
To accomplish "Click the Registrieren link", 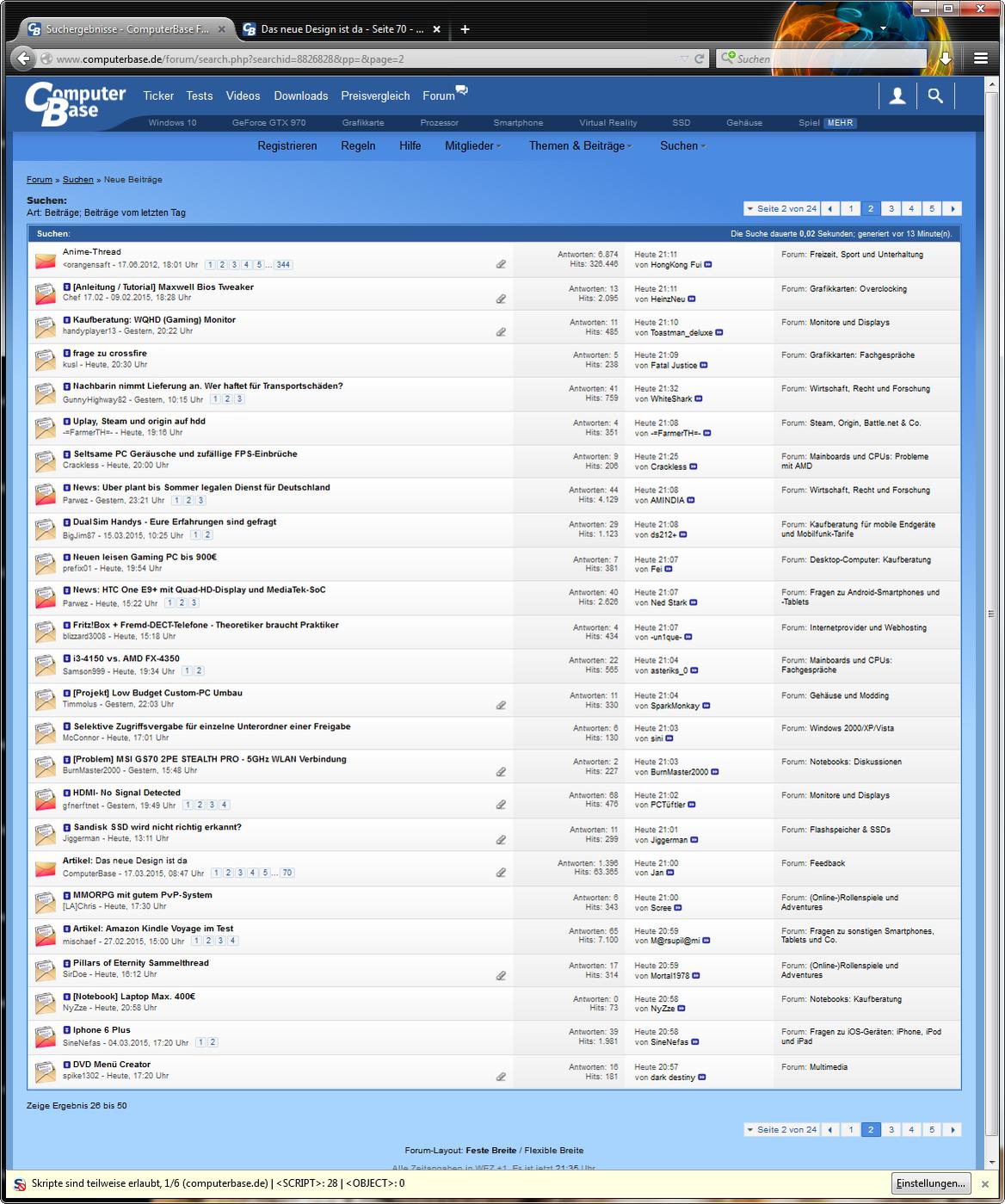I will [287, 146].
